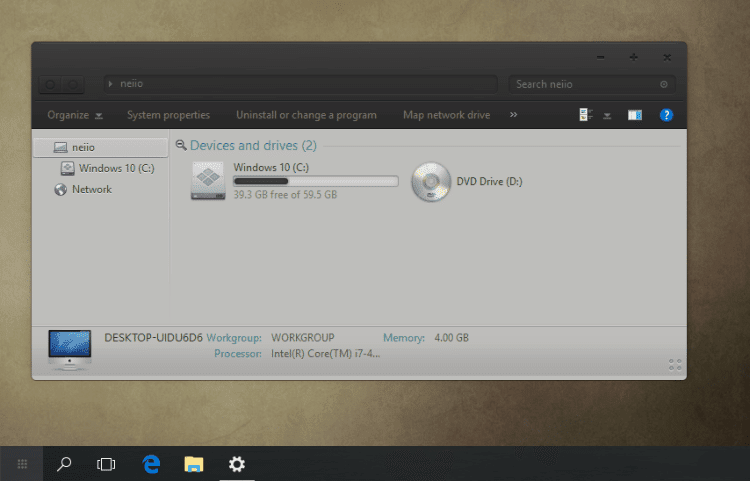Open File Explorer from the taskbar

click(x=194, y=464)
